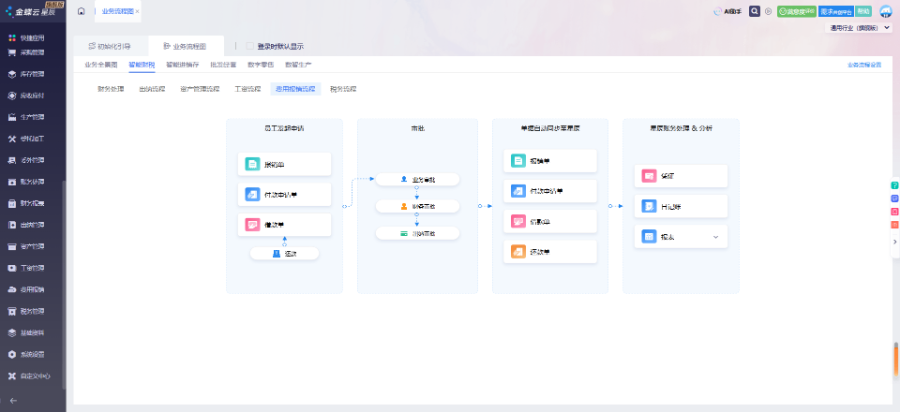Viewport: 900px width, 412px height.
Task: Click the orange floating icon on right edge
Action: (894, 225)
